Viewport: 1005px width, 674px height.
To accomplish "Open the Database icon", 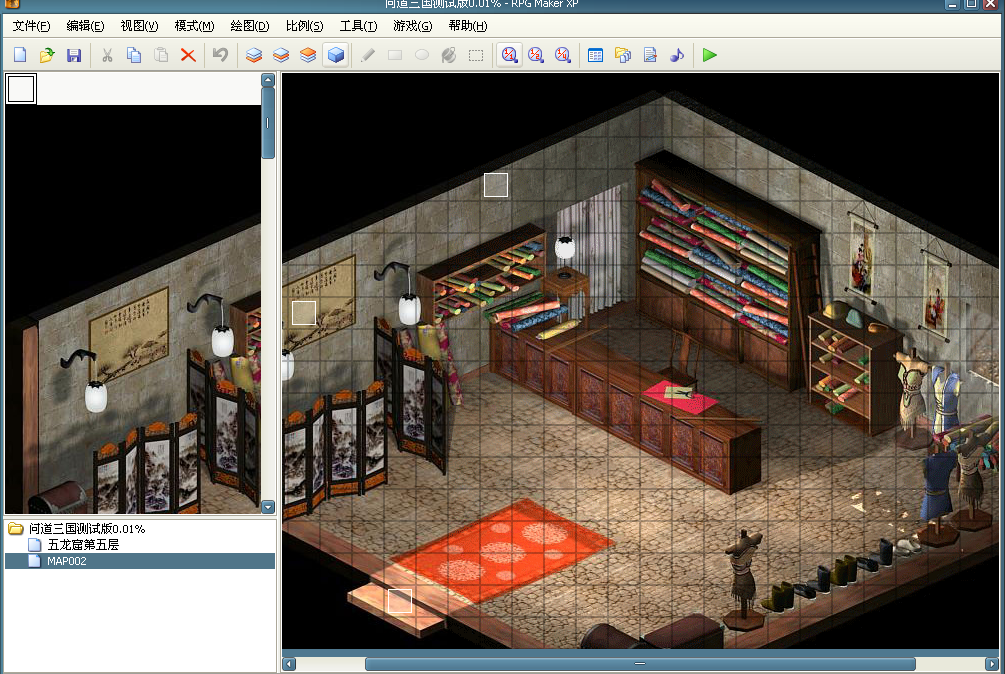I will 595,55.
